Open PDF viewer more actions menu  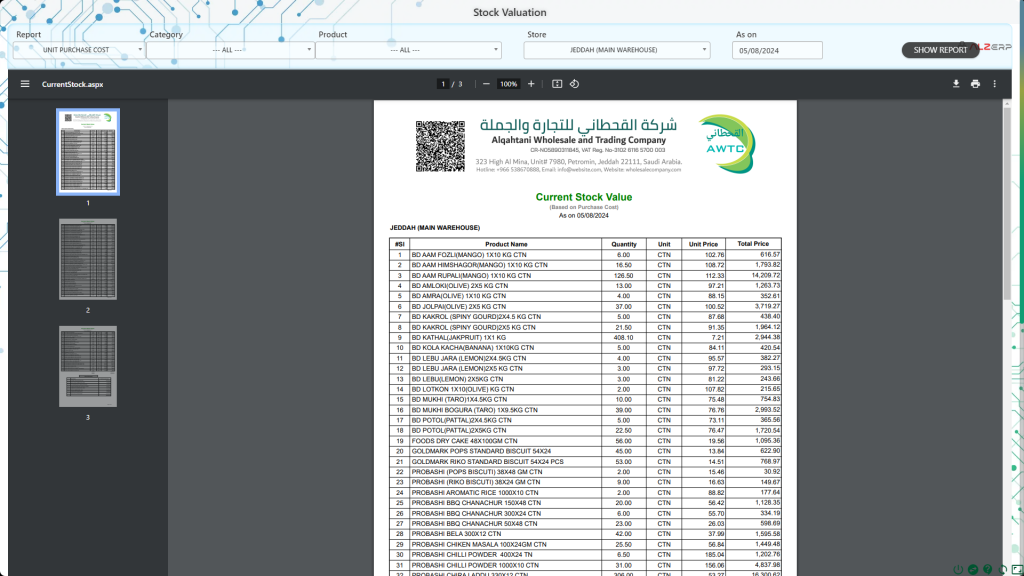coord(995,84)
